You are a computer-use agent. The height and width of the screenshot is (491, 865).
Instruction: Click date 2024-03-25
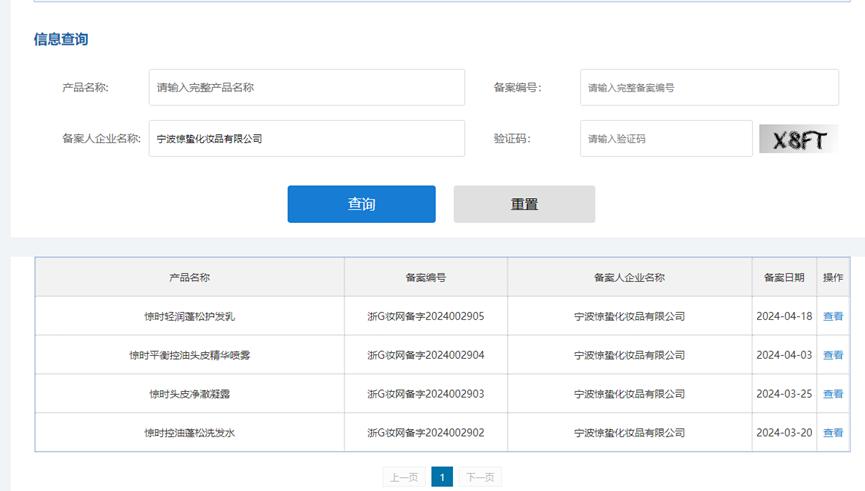pos(784,394)
